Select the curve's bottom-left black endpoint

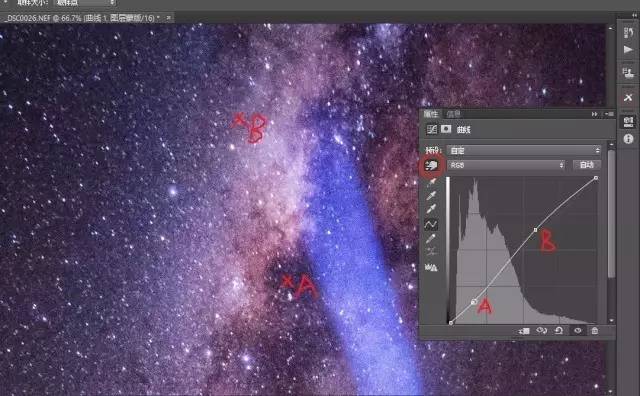pos(451,323)
